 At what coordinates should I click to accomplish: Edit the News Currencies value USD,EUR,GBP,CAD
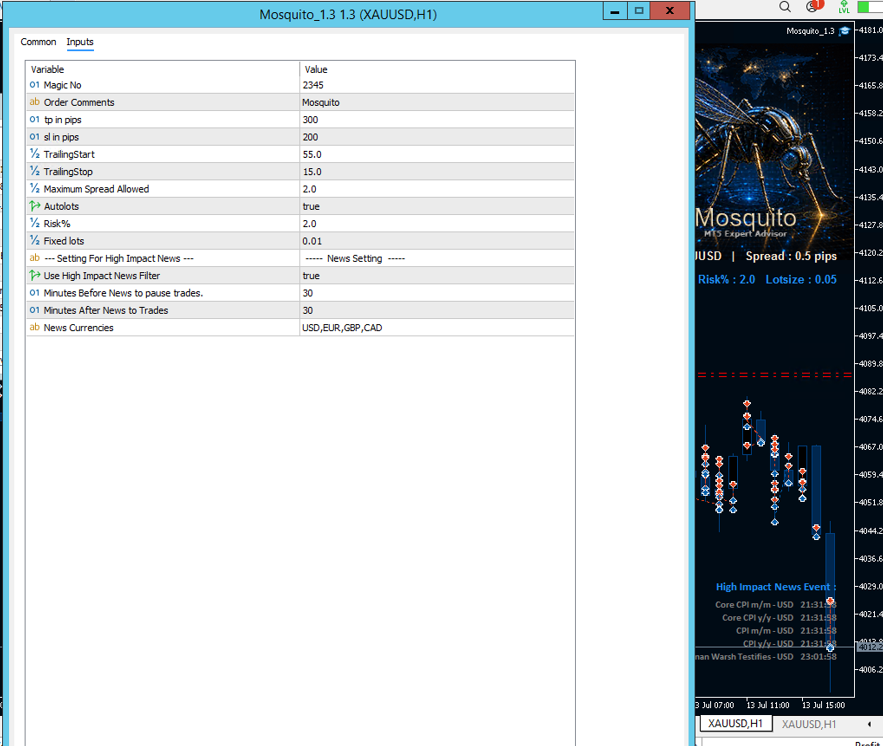(x=437, y=327)
